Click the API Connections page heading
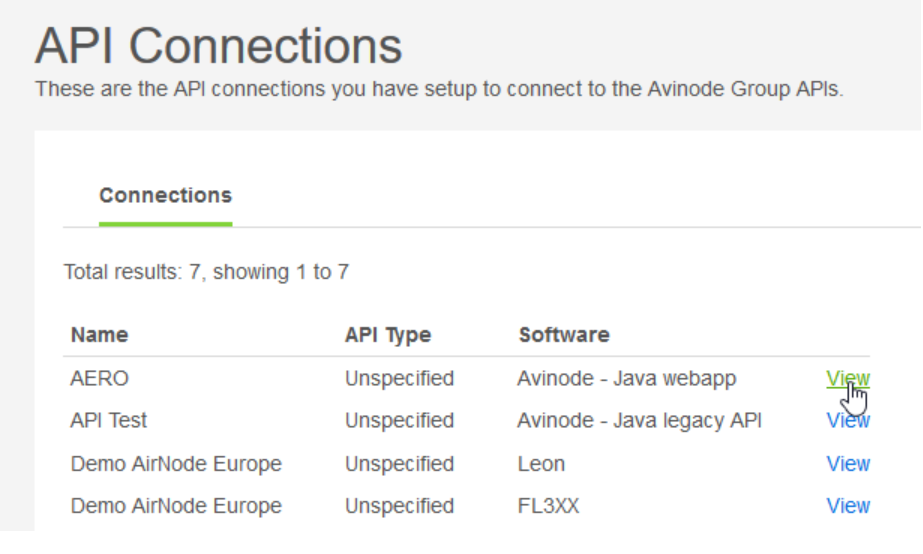 coord(218,46)
